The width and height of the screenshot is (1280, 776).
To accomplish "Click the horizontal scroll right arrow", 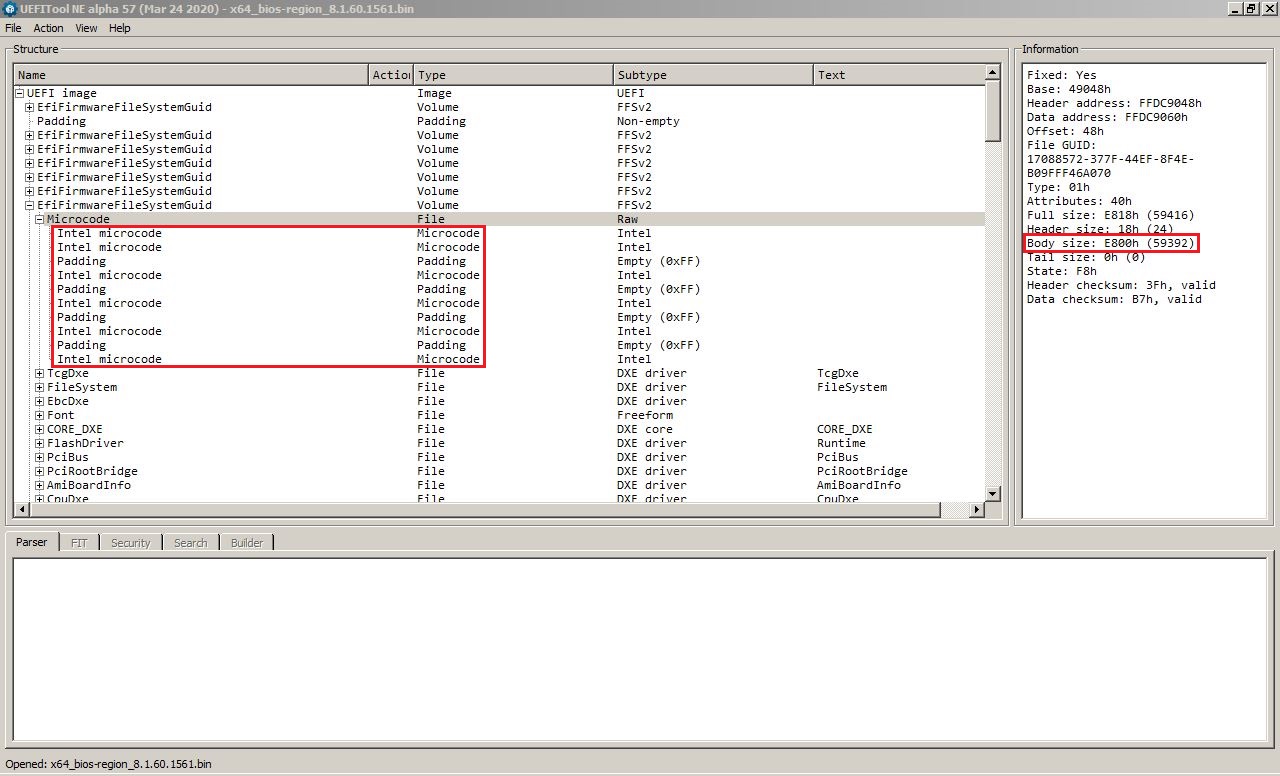I will (x=977, y=510).
